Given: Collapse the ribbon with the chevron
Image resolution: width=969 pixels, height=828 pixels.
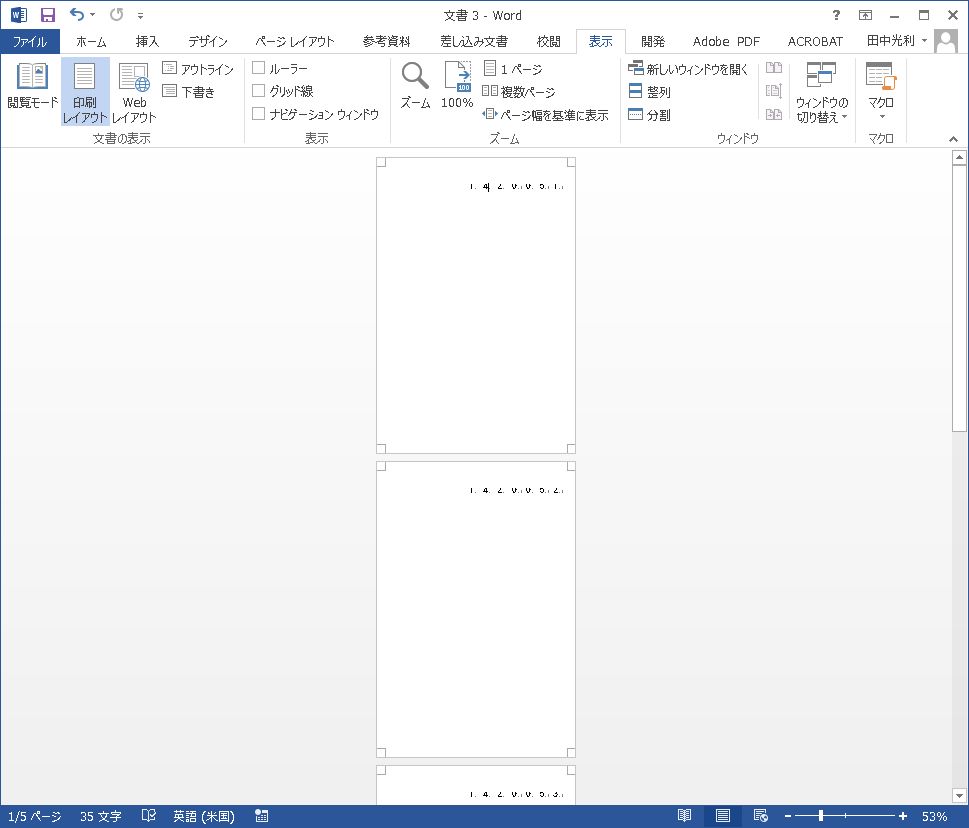Looking at the screenshot, I should 953,139.
